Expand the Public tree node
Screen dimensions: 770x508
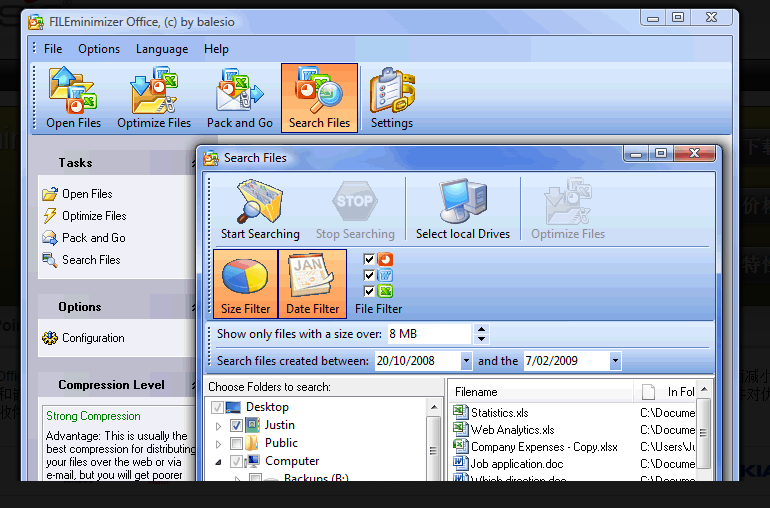pos(219,444)
